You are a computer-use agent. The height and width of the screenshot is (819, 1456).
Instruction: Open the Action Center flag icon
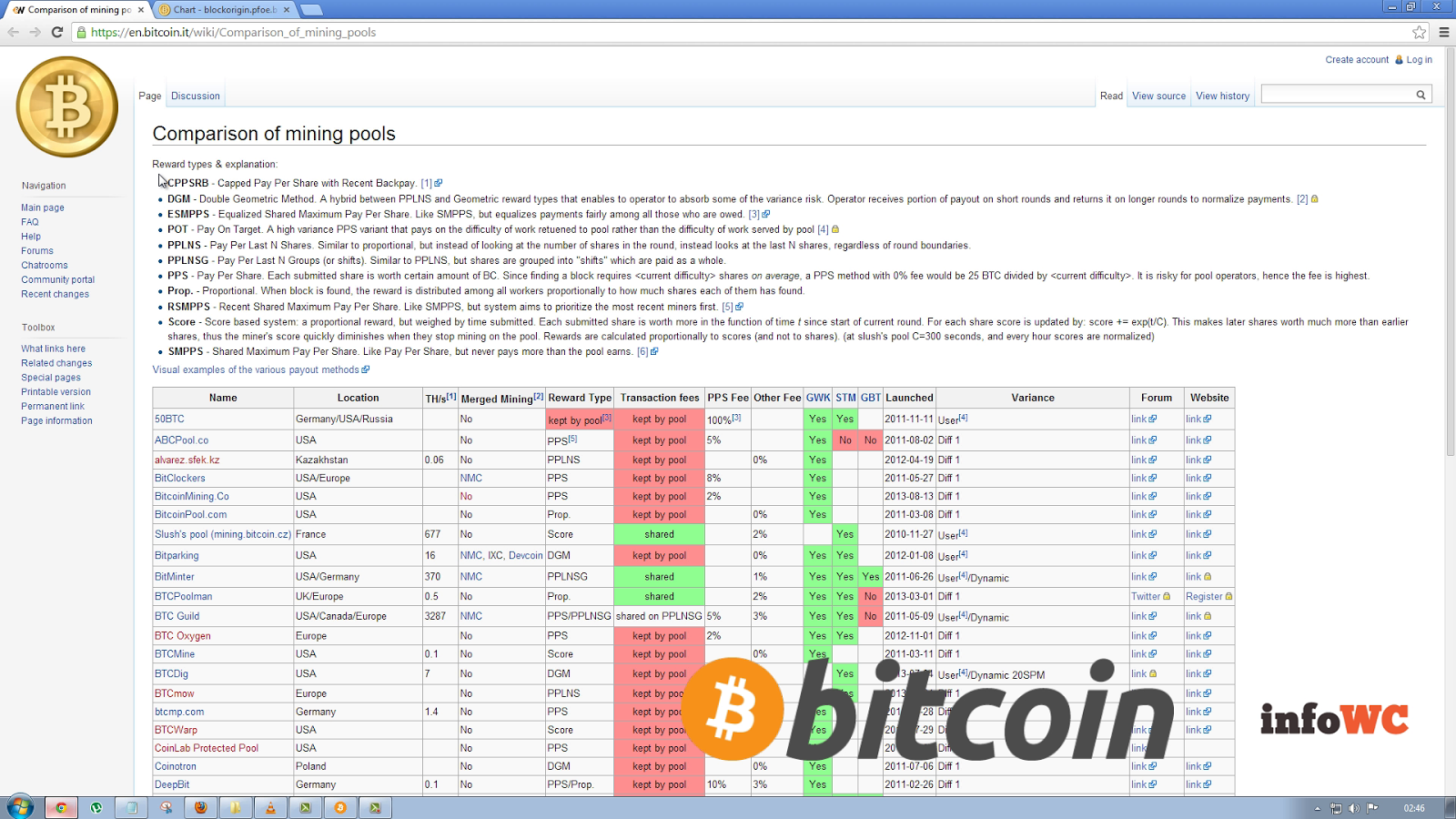click(x=1372, y=808)
